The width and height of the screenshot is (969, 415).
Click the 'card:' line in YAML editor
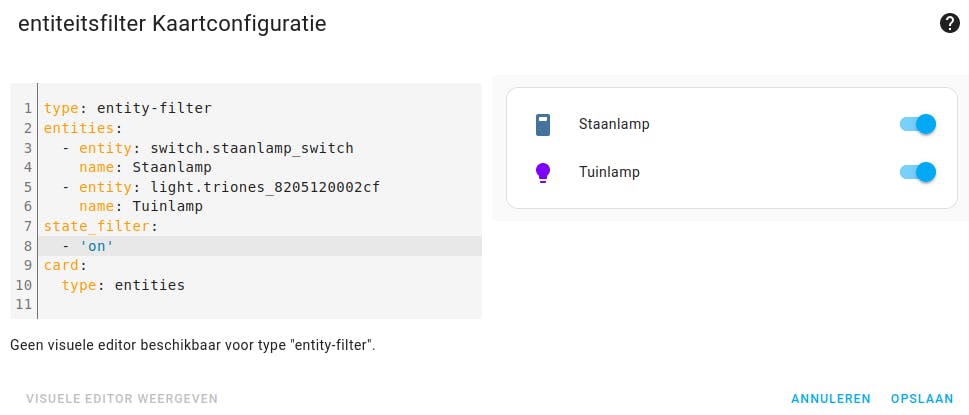(x=65, y=265)
